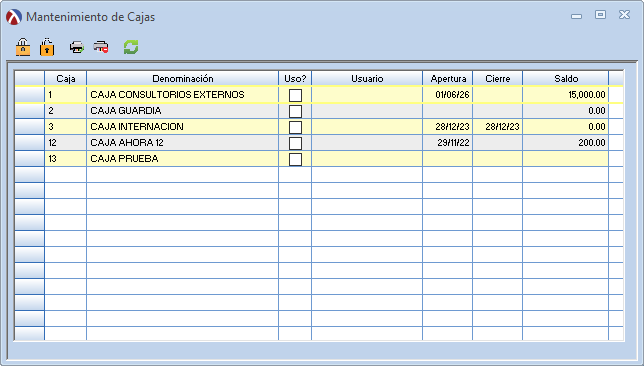Click the Usuario column header
Screen dimensions: 644x366
point(367,78)
